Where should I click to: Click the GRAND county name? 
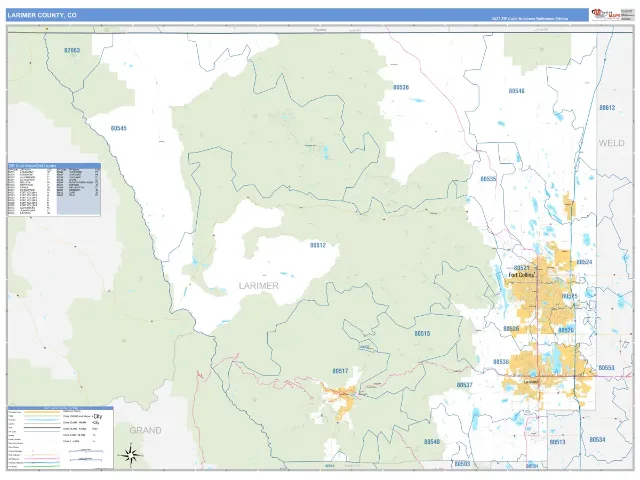(145, 430)
